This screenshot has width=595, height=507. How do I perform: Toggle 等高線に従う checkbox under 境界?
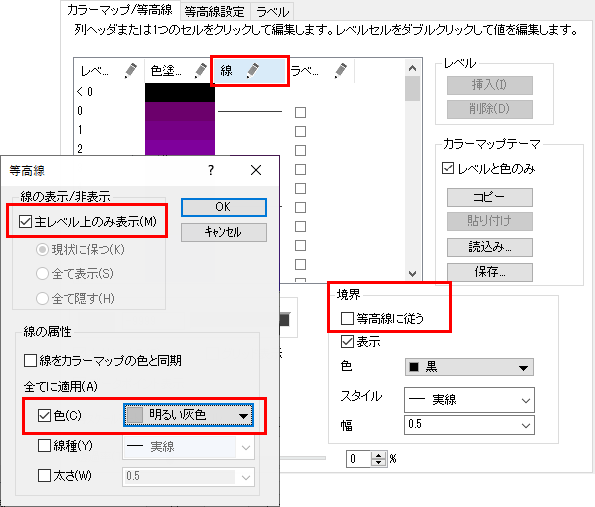[347, 318]
